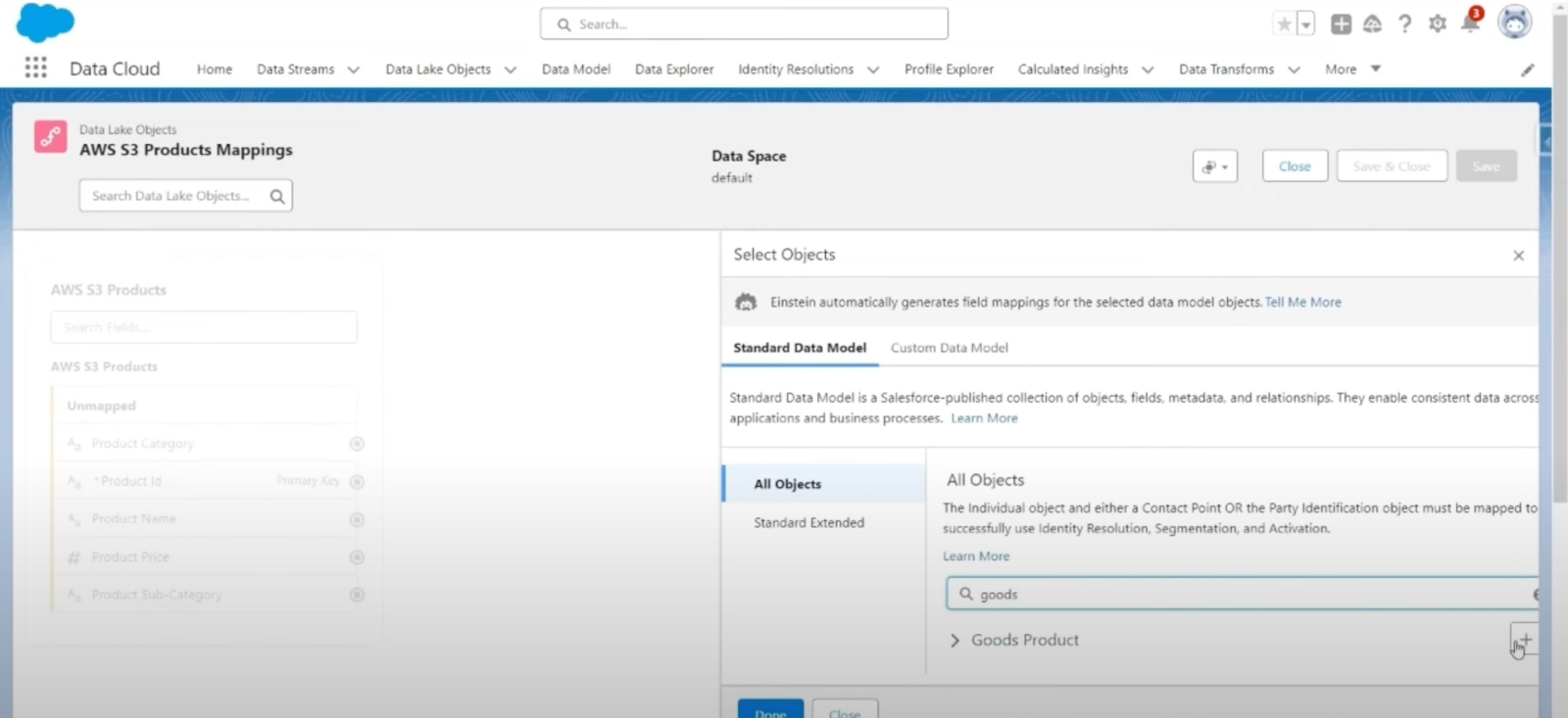Open Learn More after business processes

click(984, 418)
